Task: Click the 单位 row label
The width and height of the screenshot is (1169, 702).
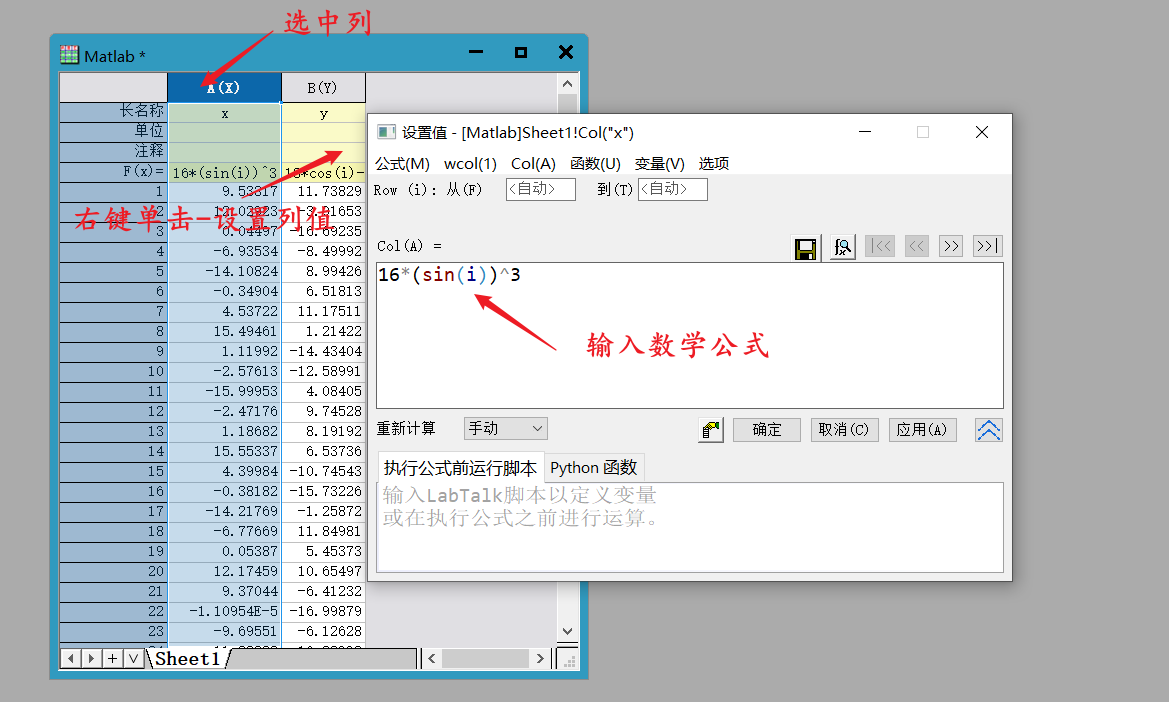Action: 113,132
